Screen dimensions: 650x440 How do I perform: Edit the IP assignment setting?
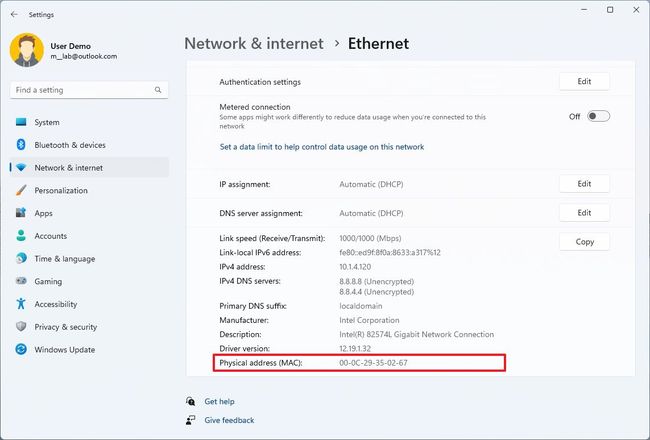point(584,184)
